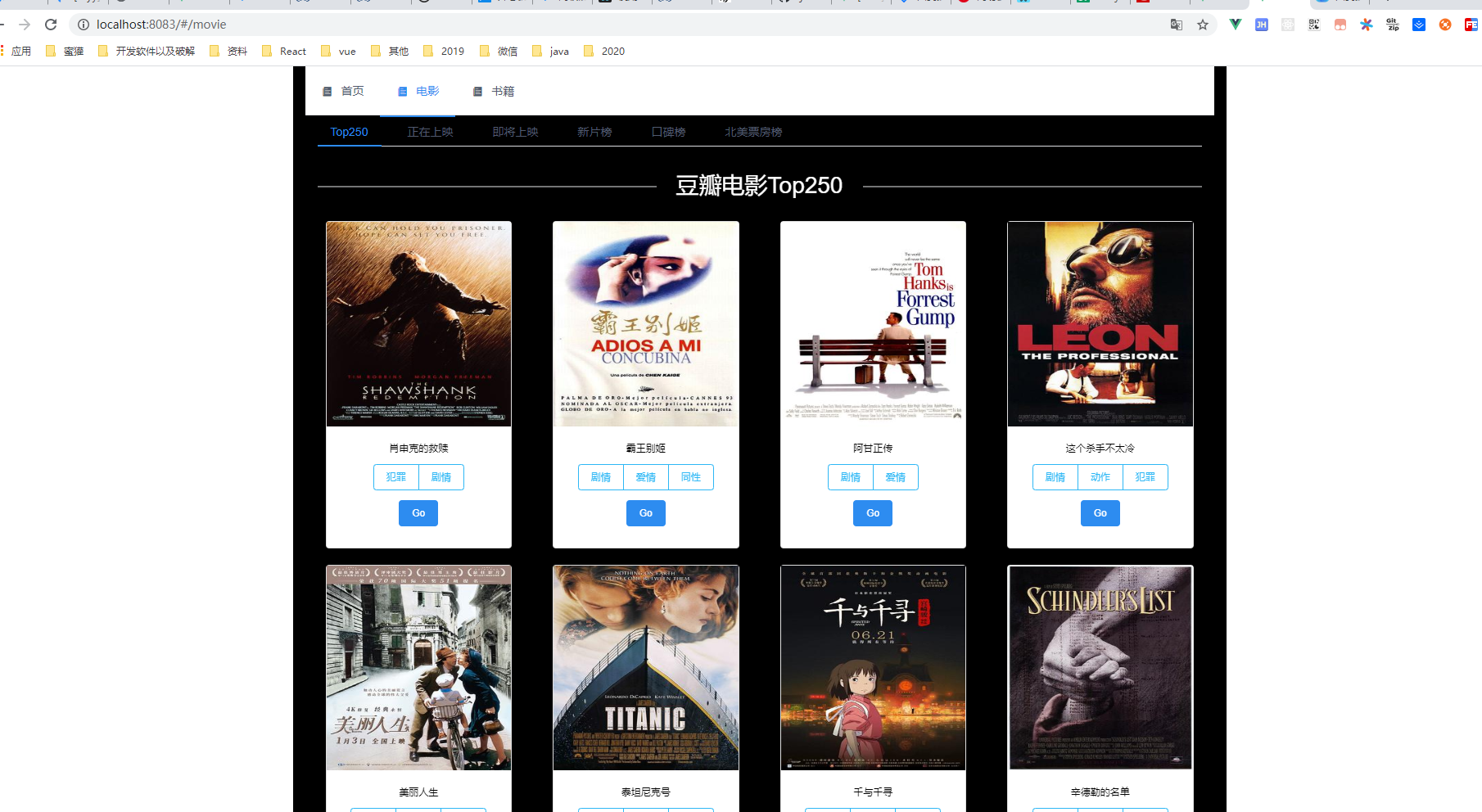
Task: Open the red FE extension icon
Action: [1471, 25]
